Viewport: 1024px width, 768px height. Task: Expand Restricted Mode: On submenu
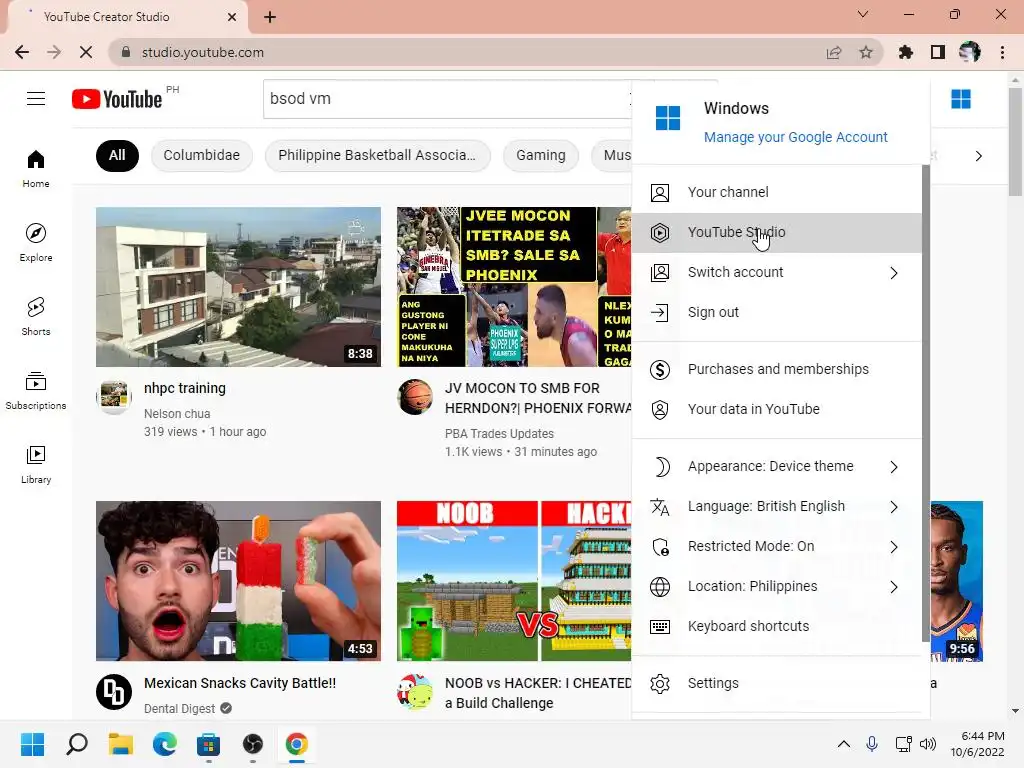tap(894, 547)
